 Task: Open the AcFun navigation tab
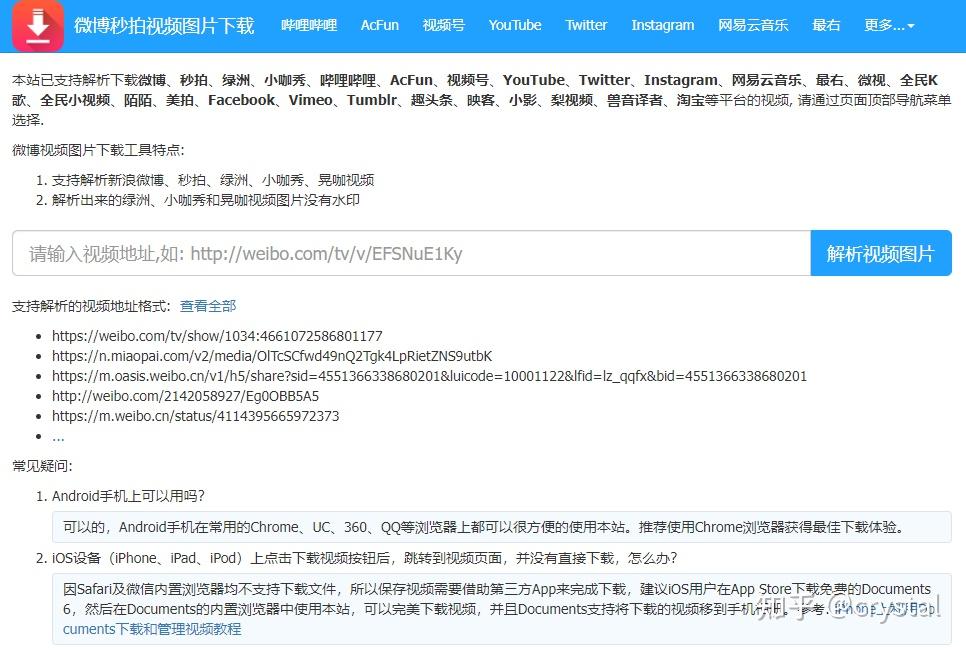pyautogui.click(x=379, y=25)
